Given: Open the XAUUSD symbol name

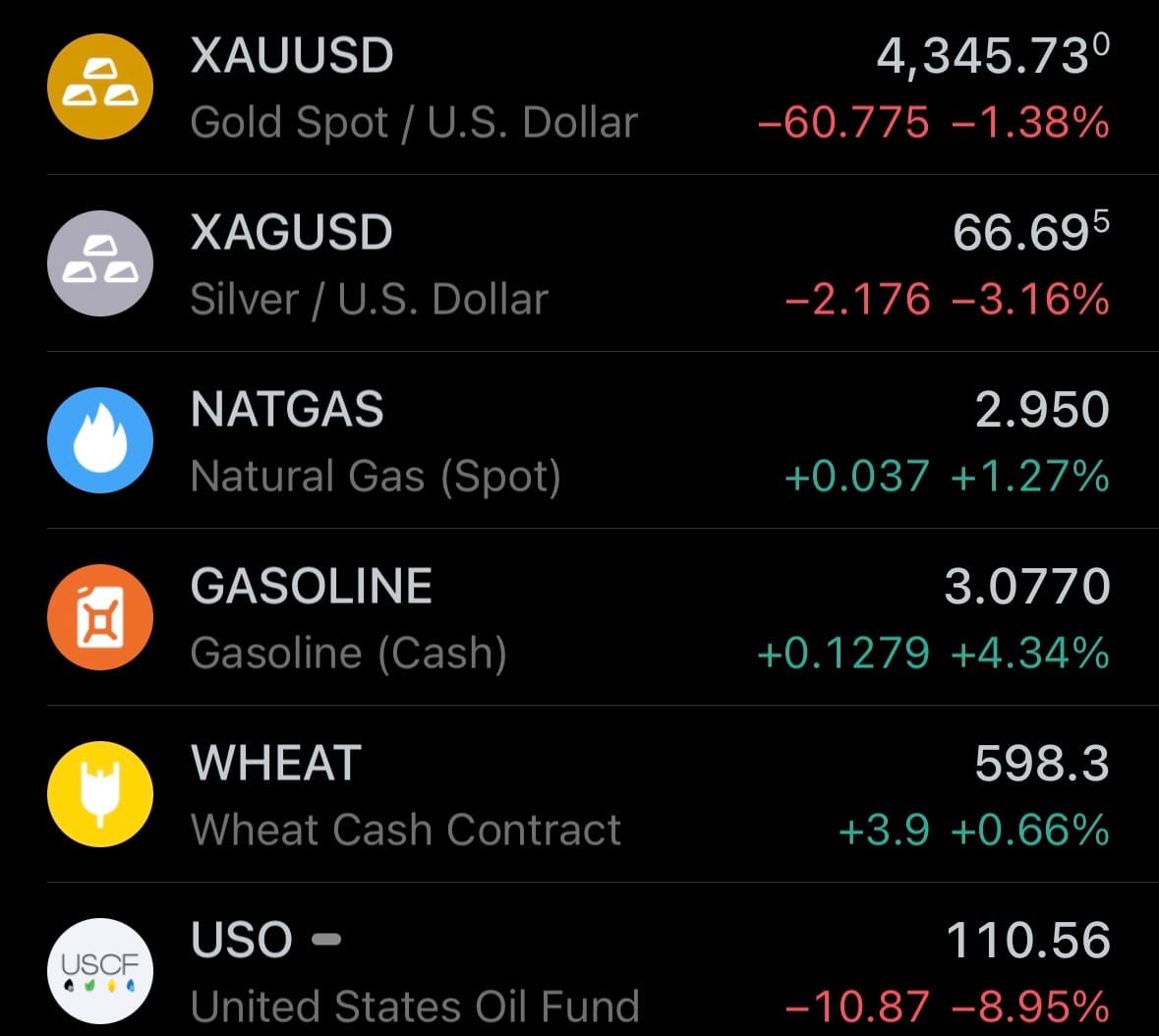Looking at the screenshot, I should point(292,56).
